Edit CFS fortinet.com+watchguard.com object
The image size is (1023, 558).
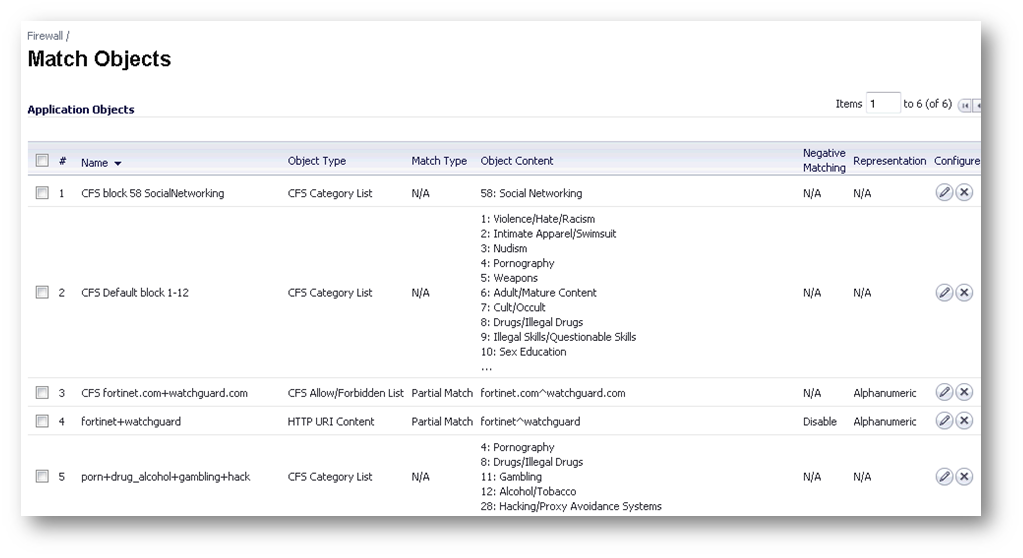pyautogui.click(x=944, y=392)
